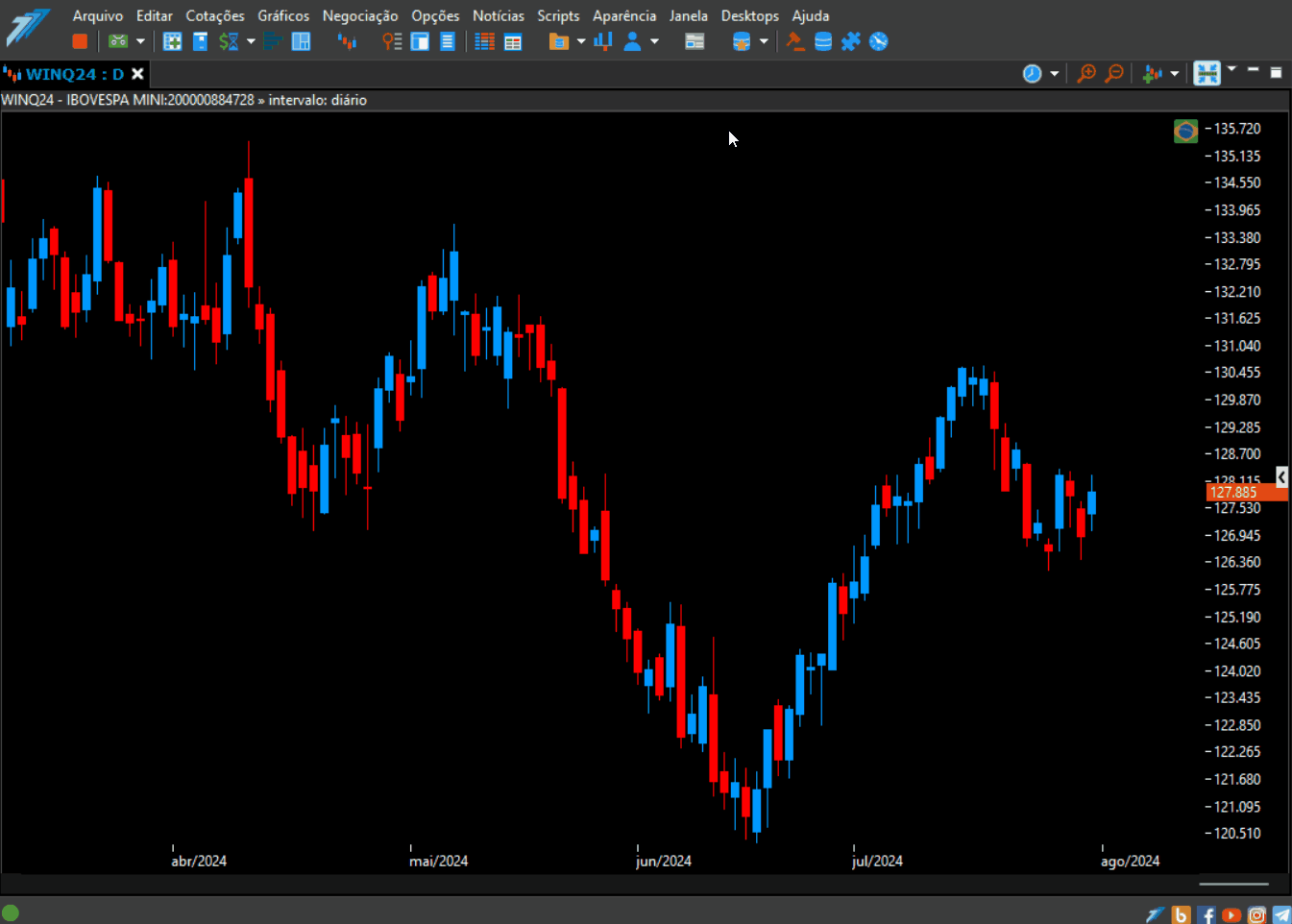The image size is (1292, 924).
Task: Expand the side panel arrow at price axis
Action: point(1282,476)
